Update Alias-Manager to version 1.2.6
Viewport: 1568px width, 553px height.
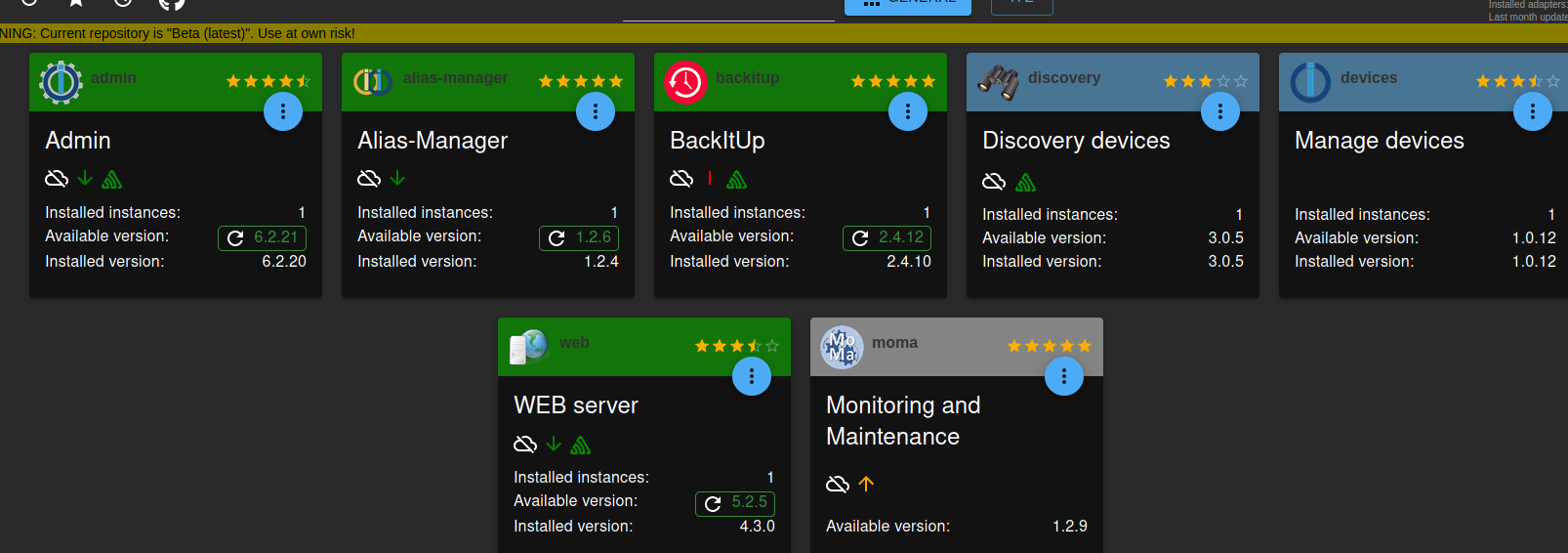pyautogui.click(x=579, y=237)
